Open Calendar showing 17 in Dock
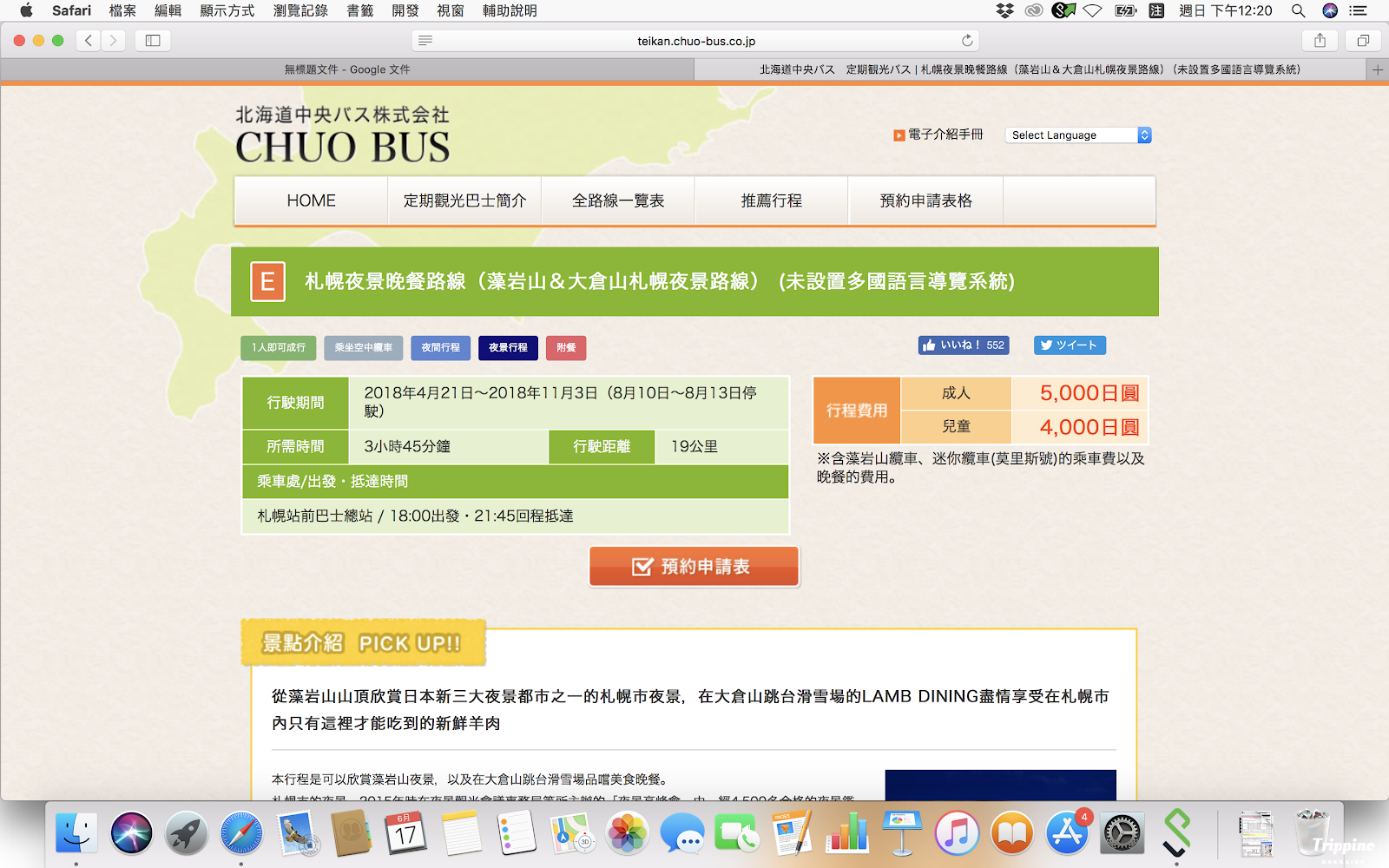Image resolution: width=1389 pixels, height=868 pixels. [x=406, y=833]
